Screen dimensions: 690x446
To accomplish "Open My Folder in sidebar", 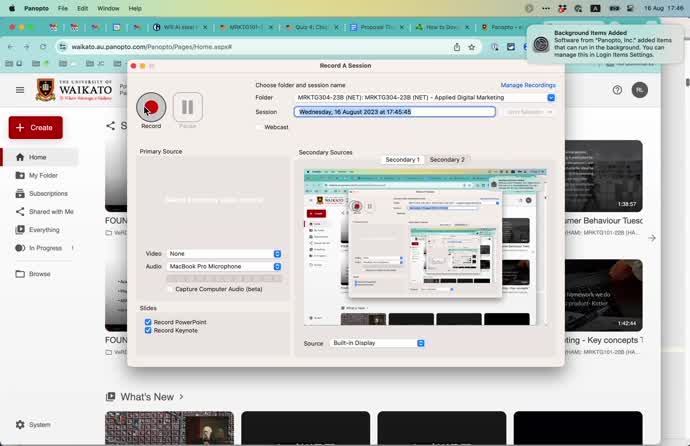I will click(x=41, y=175).
